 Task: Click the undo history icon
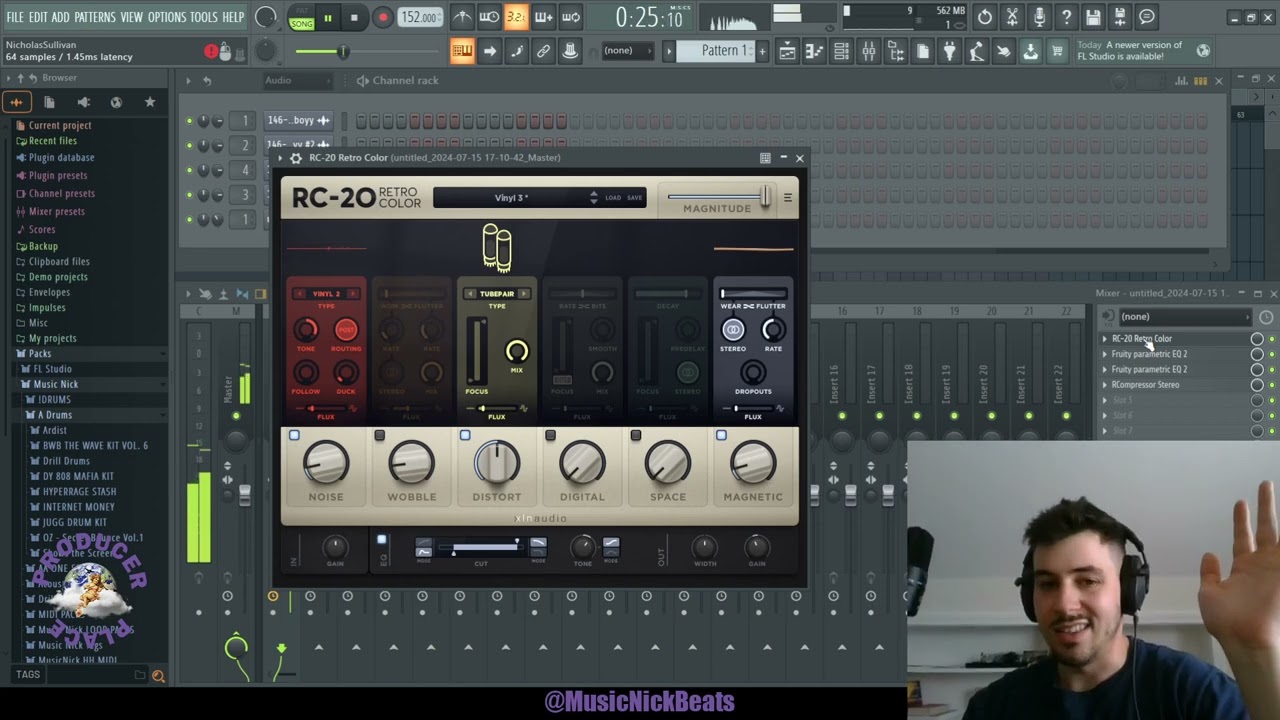(x=985, y=17)
